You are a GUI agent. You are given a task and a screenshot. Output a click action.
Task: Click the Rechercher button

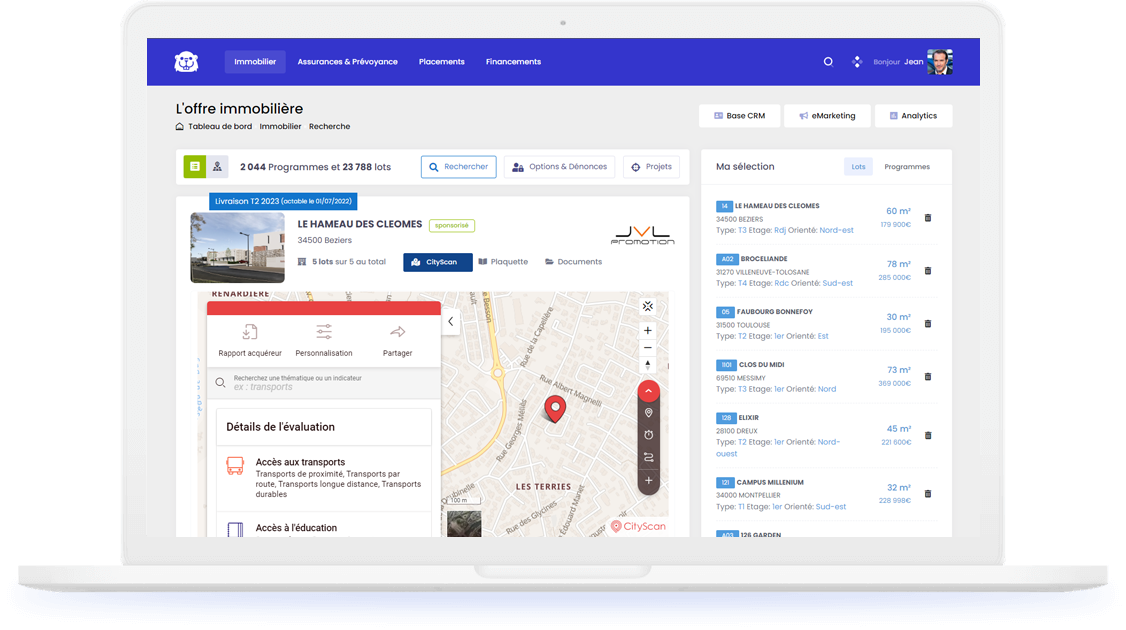[x=459, y=167]
